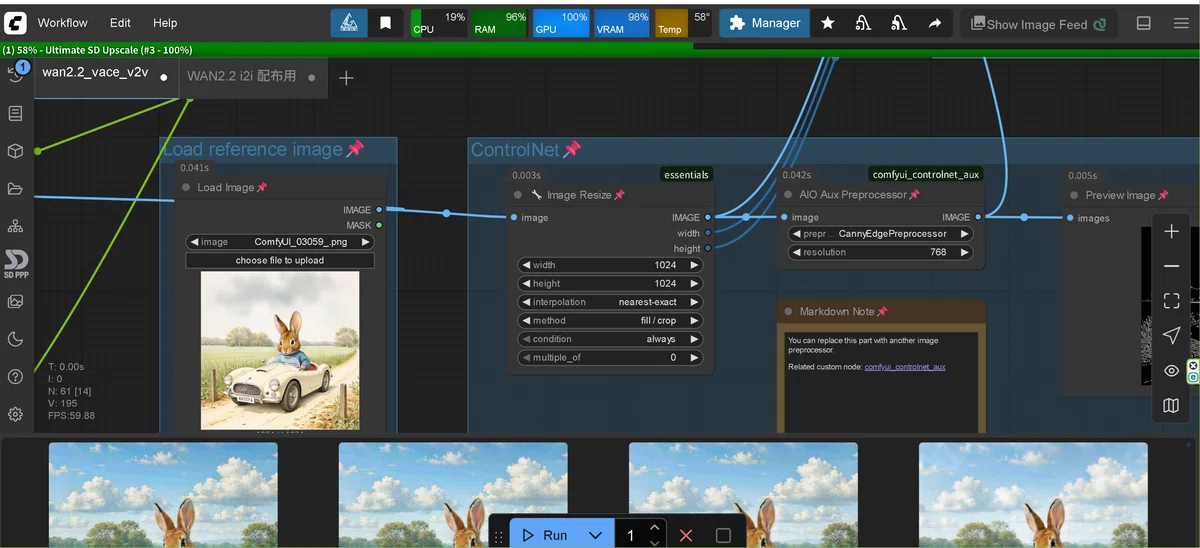Run the workflow
The width and height of the screenshot is (1200, 548).
click(545, 535)
